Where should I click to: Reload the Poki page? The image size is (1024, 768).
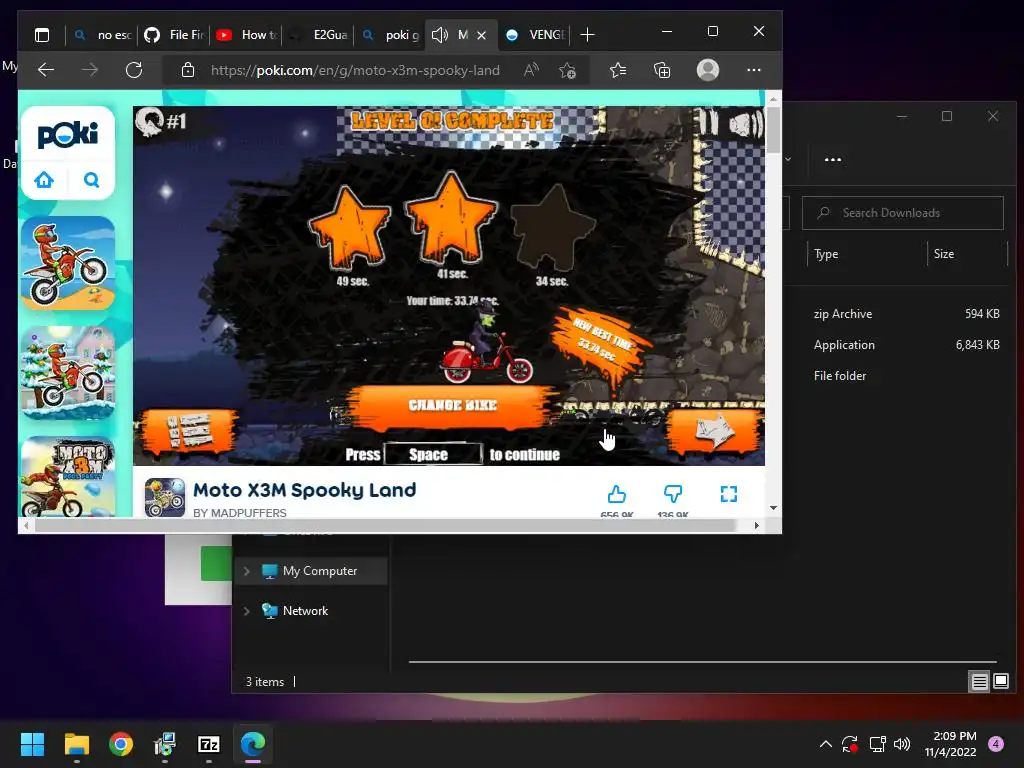(134, 70)
